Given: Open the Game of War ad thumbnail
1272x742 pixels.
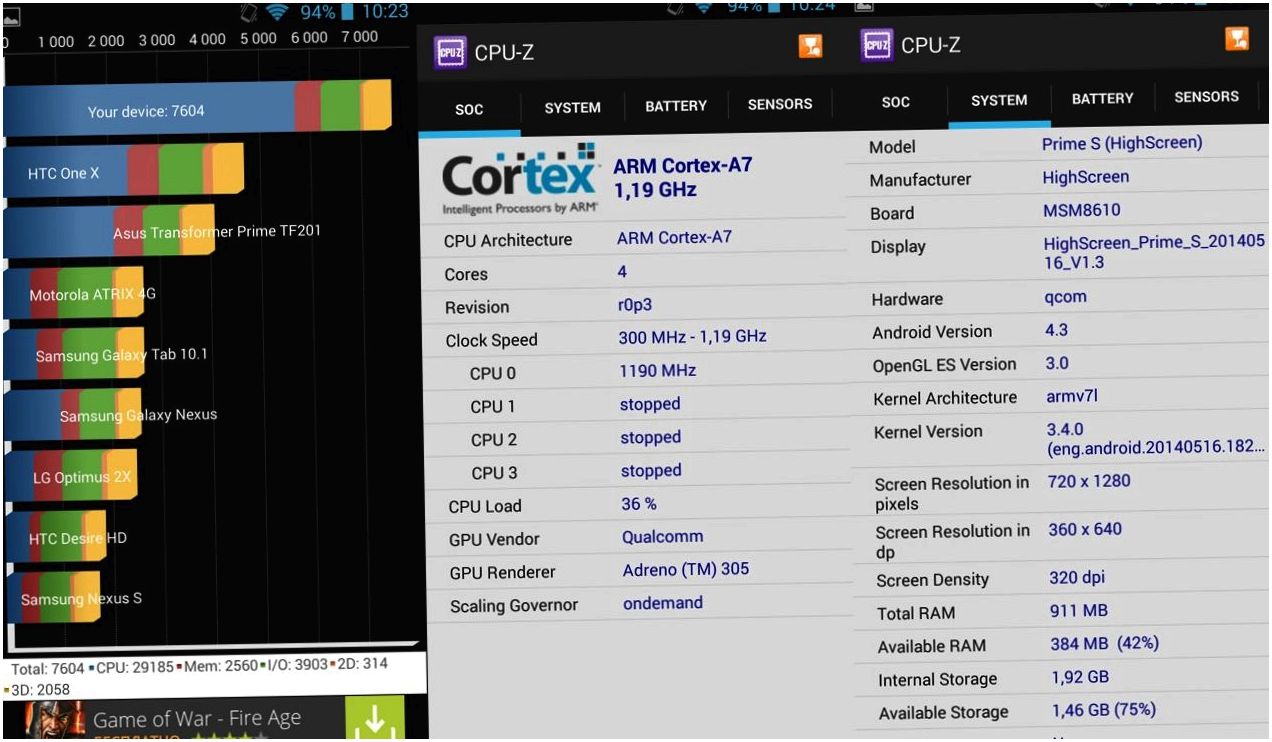Looking at the screenshot, I should tap(55, 721).
